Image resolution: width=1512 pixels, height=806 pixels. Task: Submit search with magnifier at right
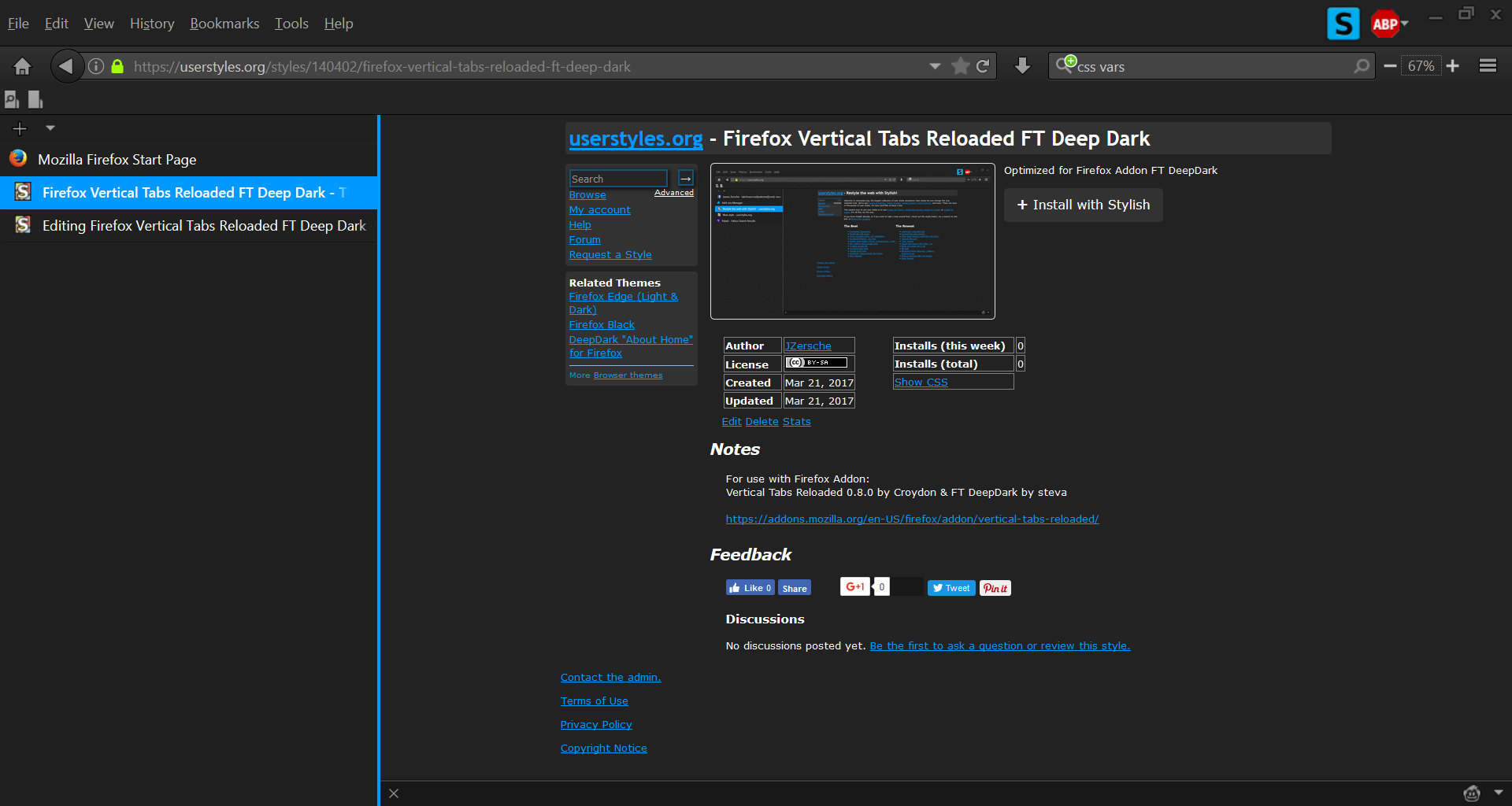click(x=1362, y=66)
